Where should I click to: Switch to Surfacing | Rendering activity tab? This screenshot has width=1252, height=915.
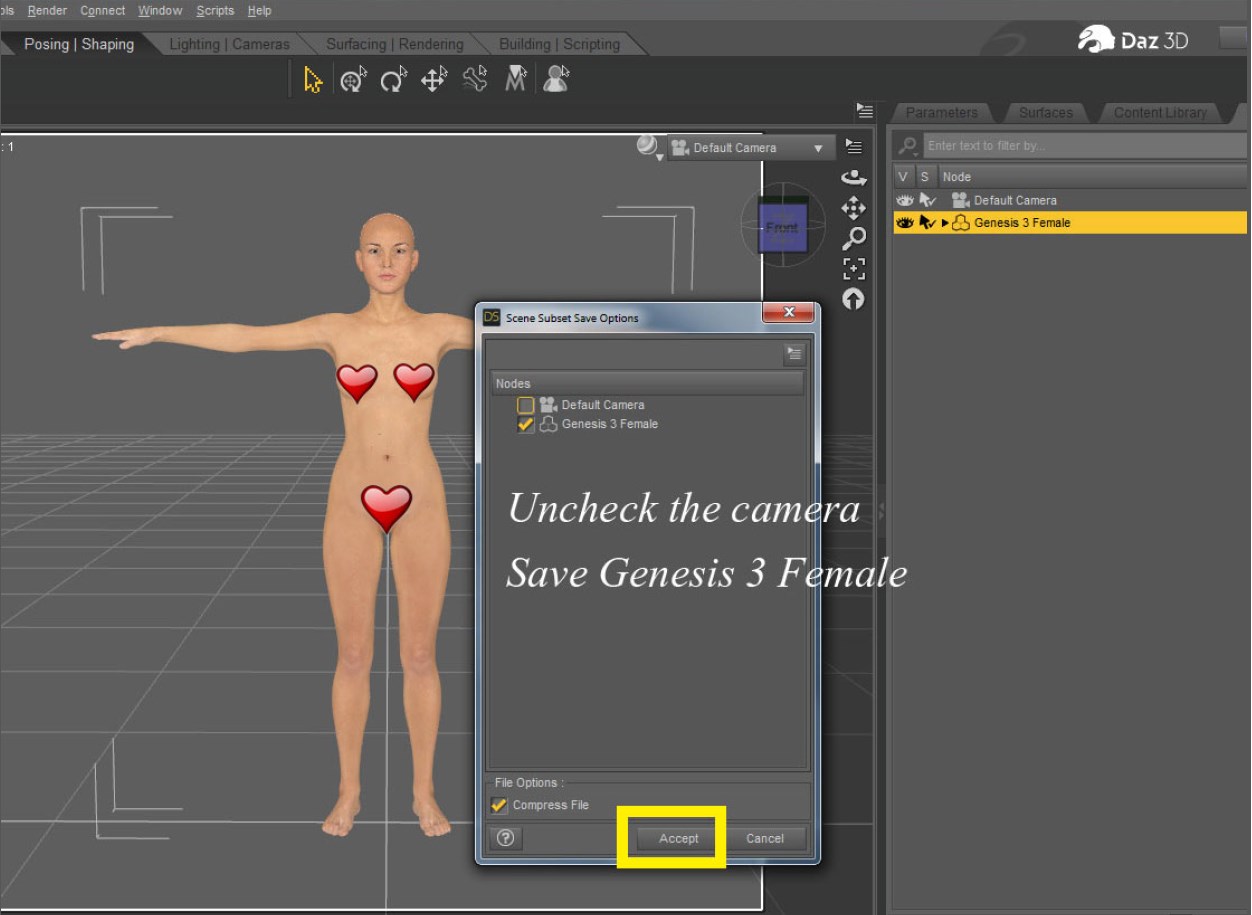click(394, 44)
